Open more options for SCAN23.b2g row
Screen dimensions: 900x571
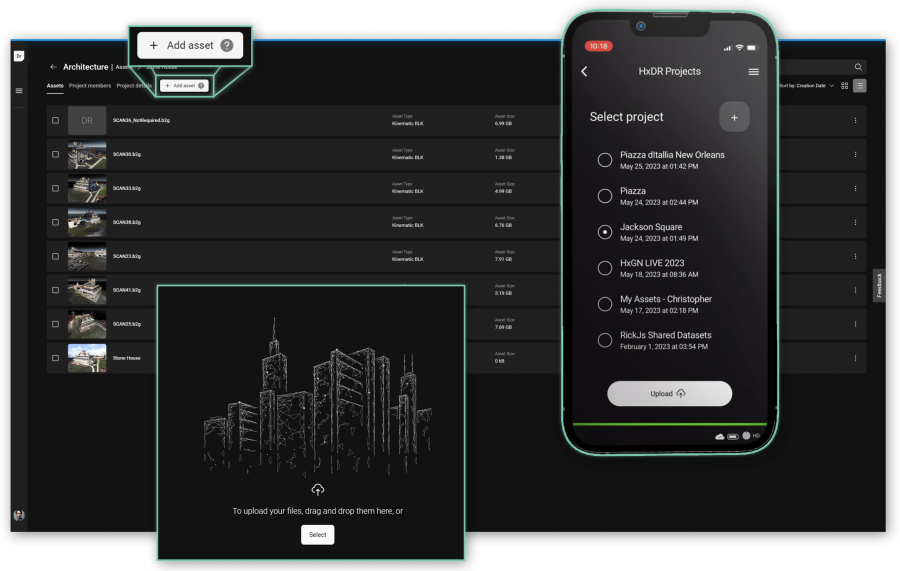(855, 256)
